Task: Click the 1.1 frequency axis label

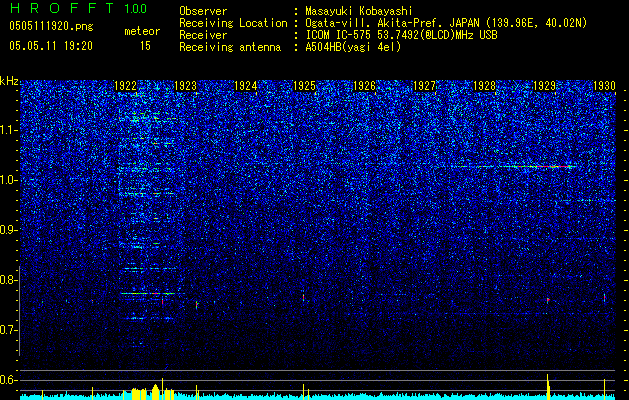Action: coord(9,130)
